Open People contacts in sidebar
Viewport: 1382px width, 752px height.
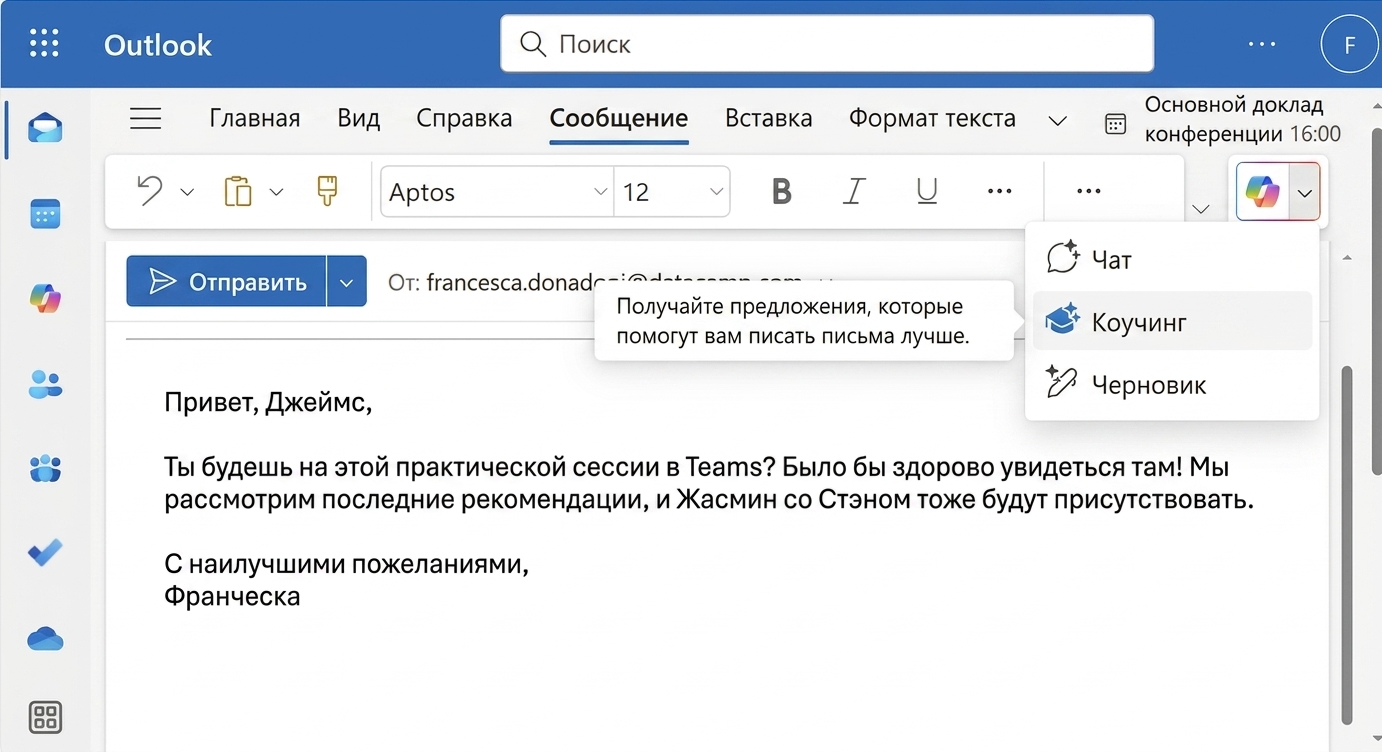point(45,383)
